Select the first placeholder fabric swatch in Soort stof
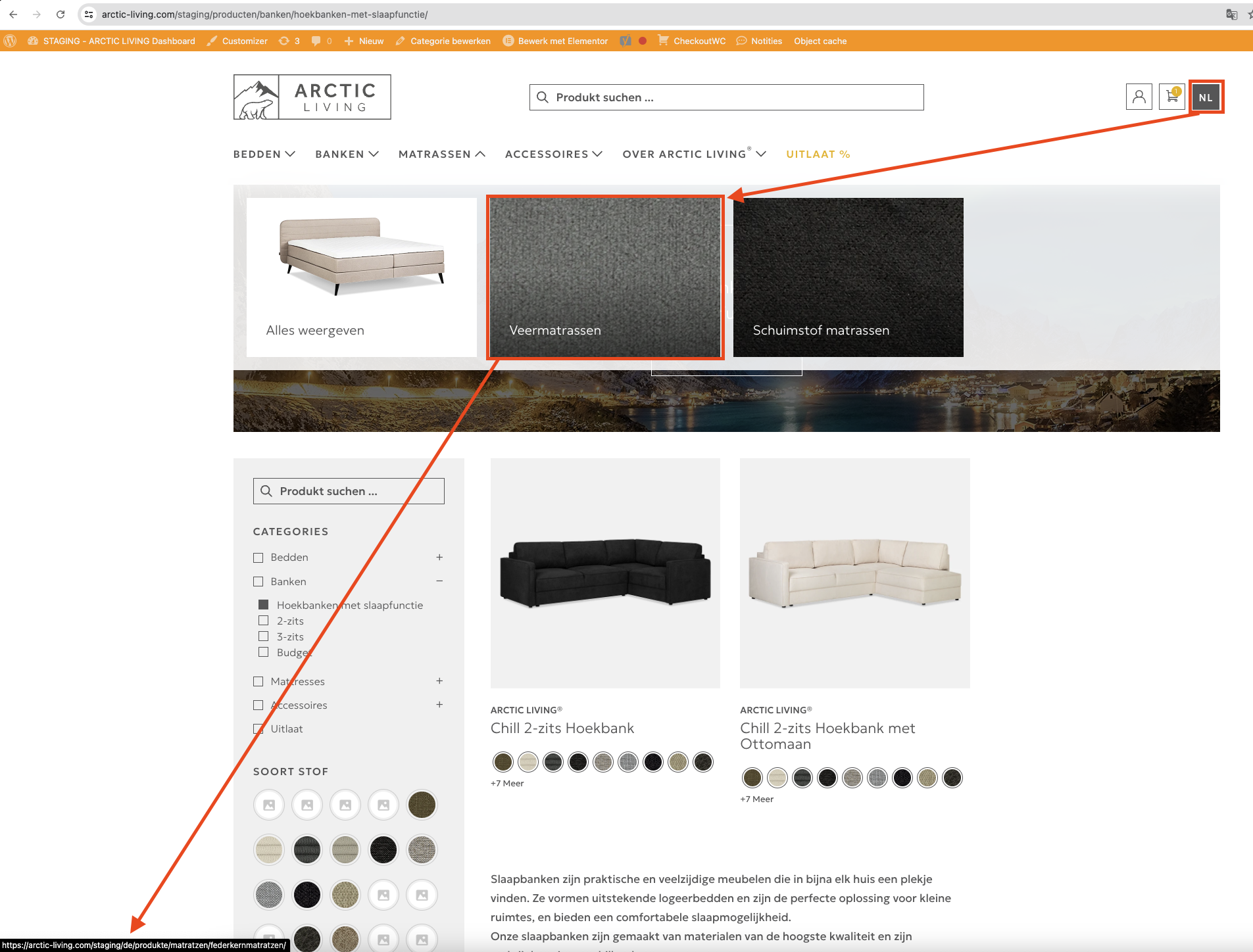1253x952 pixels. point(269,805)
